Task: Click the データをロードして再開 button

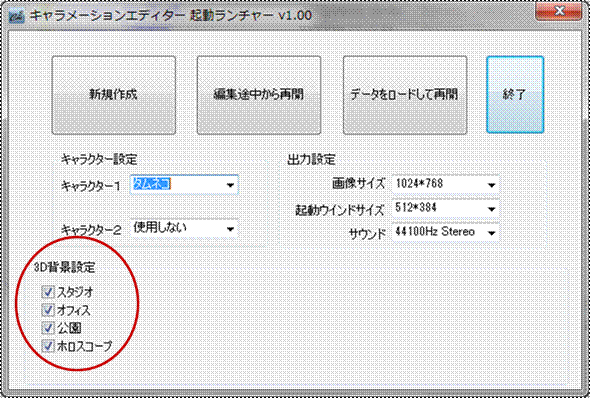Action: [x=405, y=95]
